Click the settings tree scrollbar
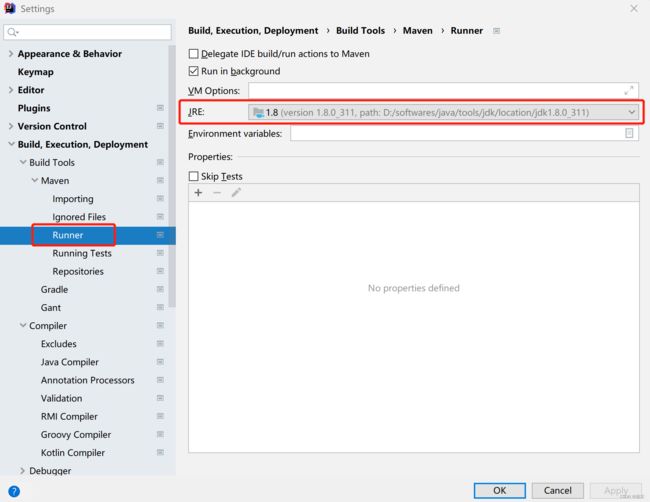 [172, 176]
